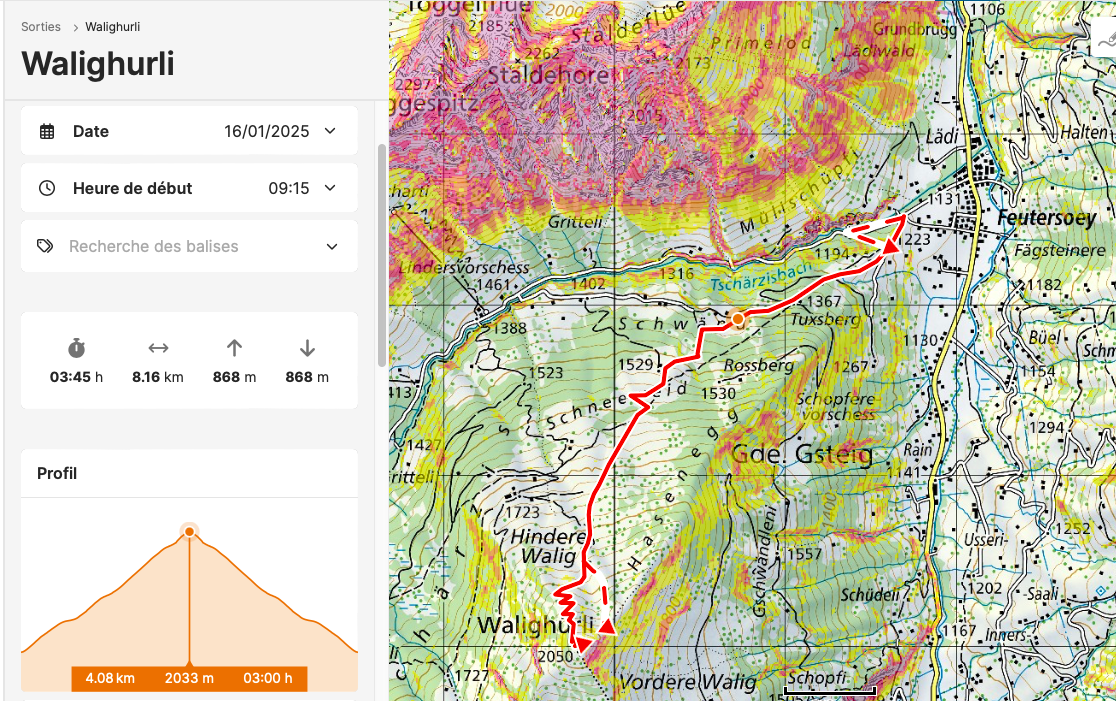The width and height of the screenshot is (1116, 701).
Task: Click the date value 16/01/2025
Action: click(266, 132)
